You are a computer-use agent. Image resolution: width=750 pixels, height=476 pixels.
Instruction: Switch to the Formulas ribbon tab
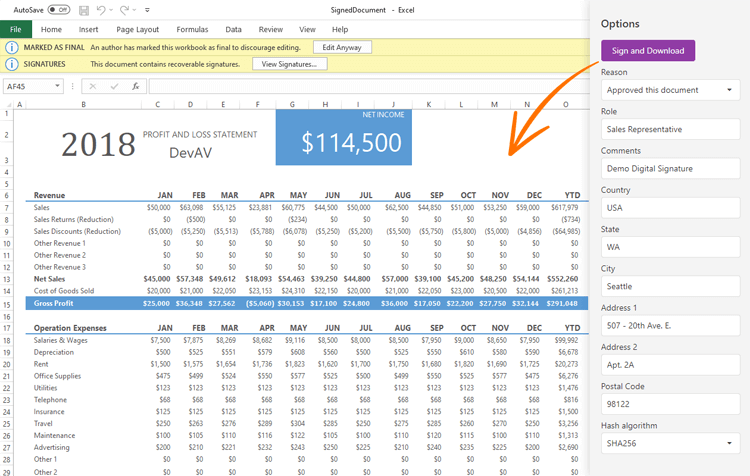(192, 30)
